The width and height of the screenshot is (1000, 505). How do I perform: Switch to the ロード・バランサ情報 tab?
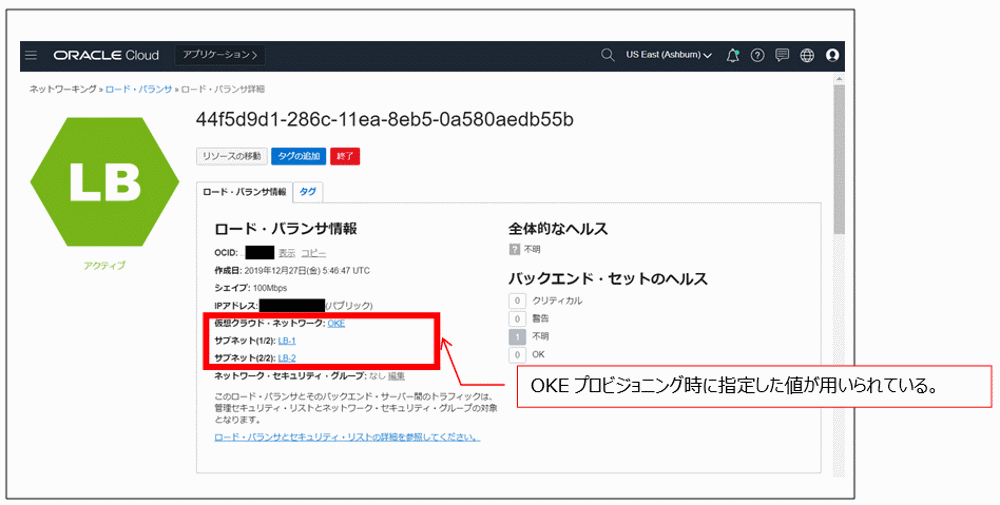244,192
